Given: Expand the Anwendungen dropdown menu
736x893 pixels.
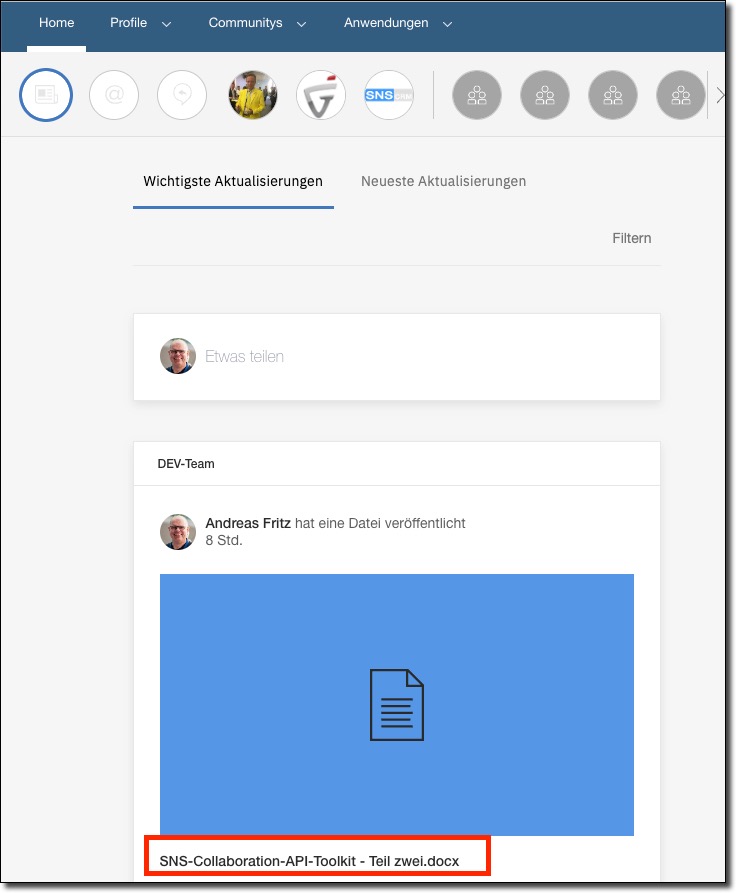Looking at the screenshot, I should pos(397,23).
